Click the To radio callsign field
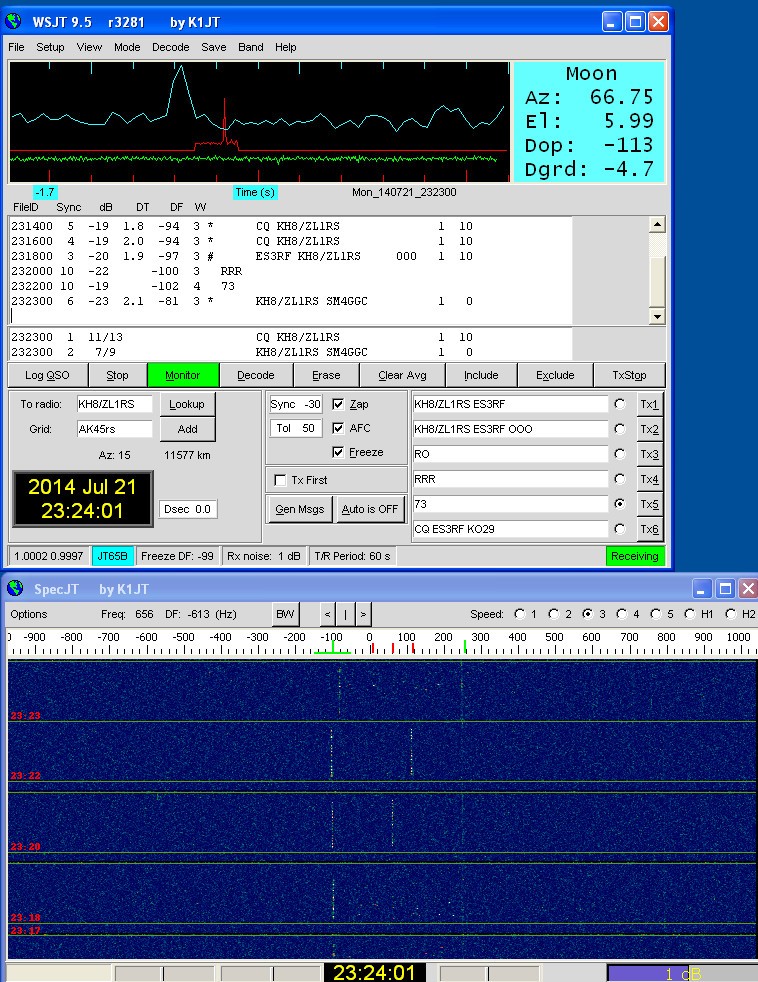This screenshot has width=758, height=982. [114, 404]
